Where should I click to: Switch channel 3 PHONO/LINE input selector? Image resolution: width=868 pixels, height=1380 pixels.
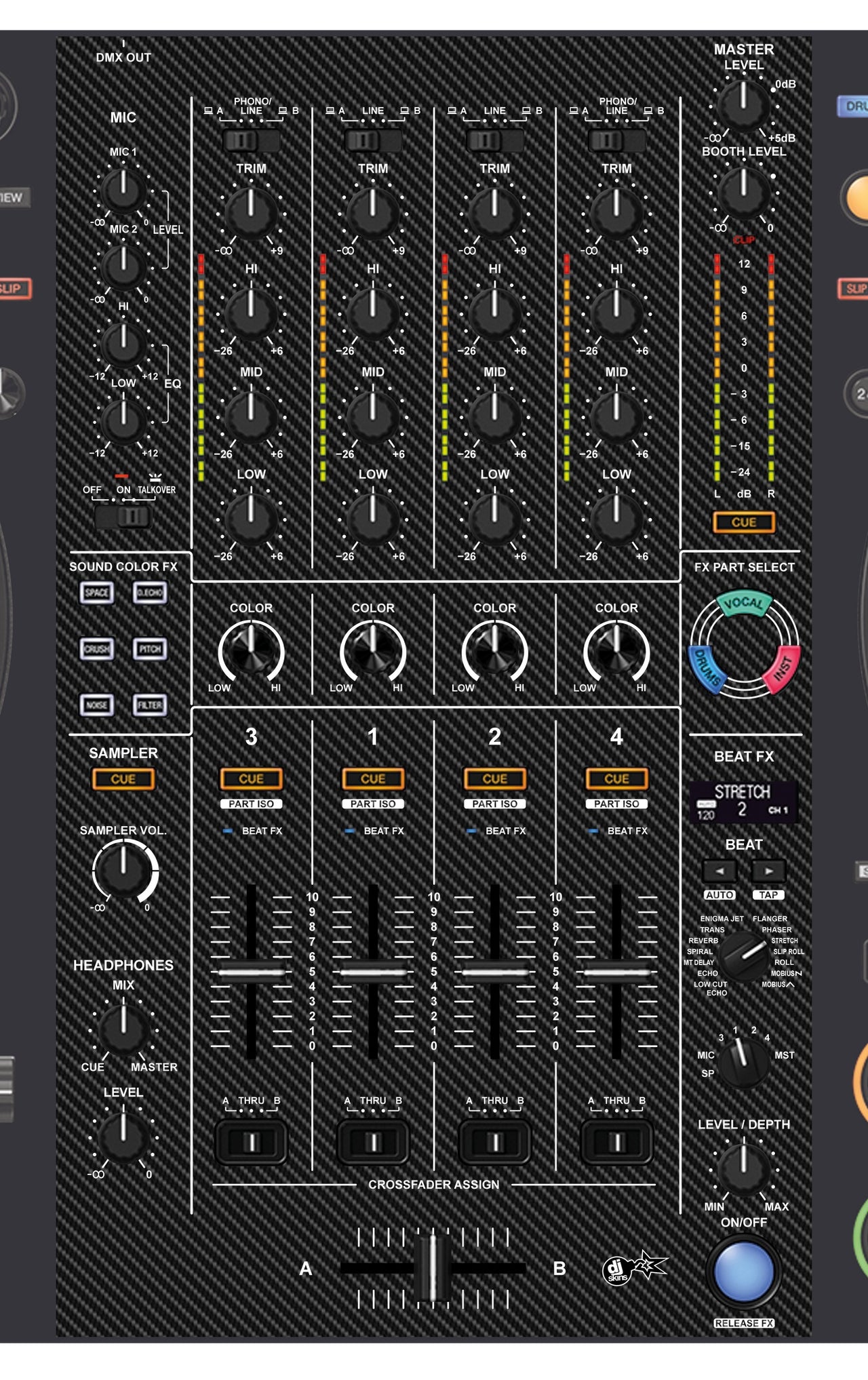(x=251, y=140)
